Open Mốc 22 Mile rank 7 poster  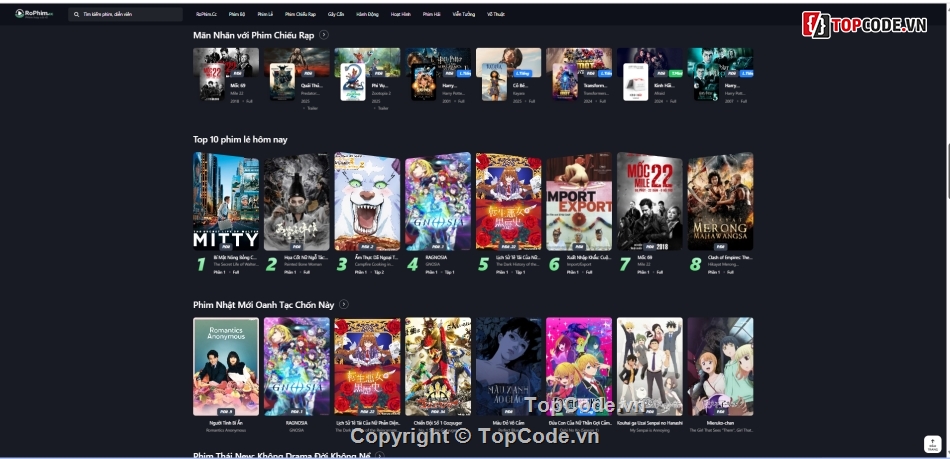click(x=649, y=201)
